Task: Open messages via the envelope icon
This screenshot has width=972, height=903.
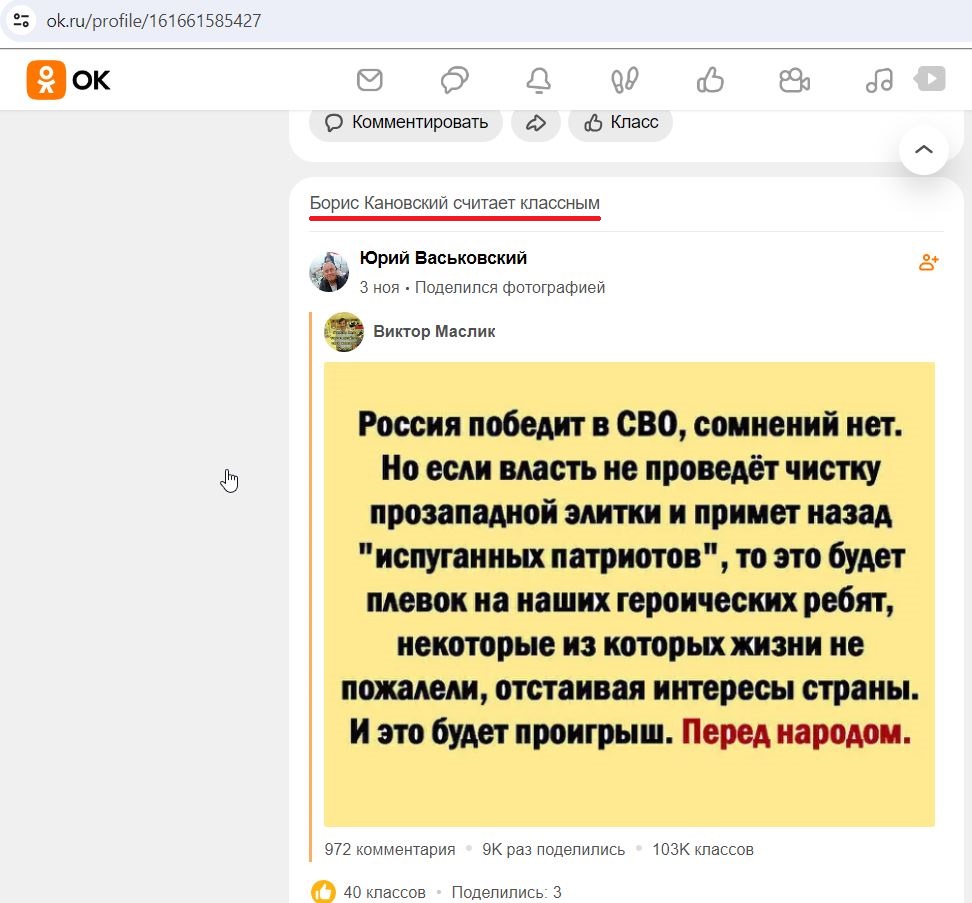Action: coord(369,80)
